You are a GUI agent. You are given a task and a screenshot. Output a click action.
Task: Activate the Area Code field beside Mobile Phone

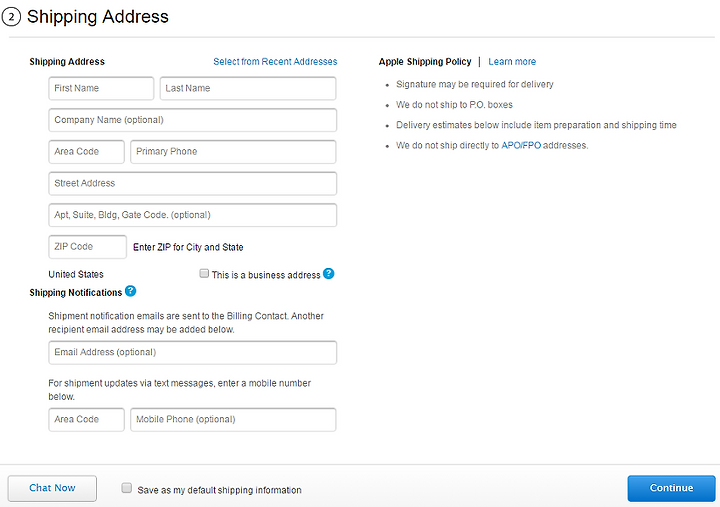pyautogui.click(x=86, y=419)
